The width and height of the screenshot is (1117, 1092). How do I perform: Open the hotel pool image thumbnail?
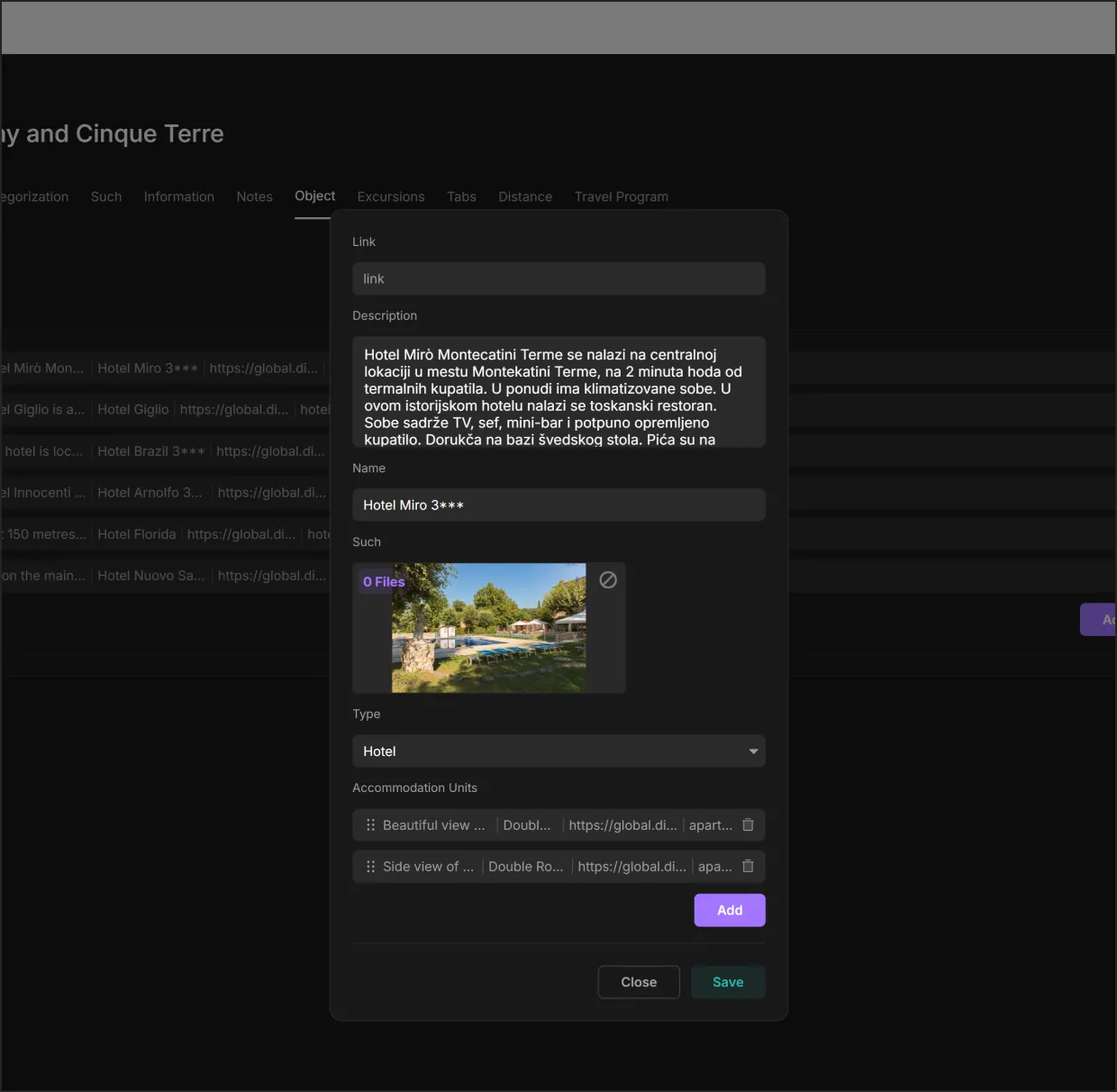(x=488, y=628)
